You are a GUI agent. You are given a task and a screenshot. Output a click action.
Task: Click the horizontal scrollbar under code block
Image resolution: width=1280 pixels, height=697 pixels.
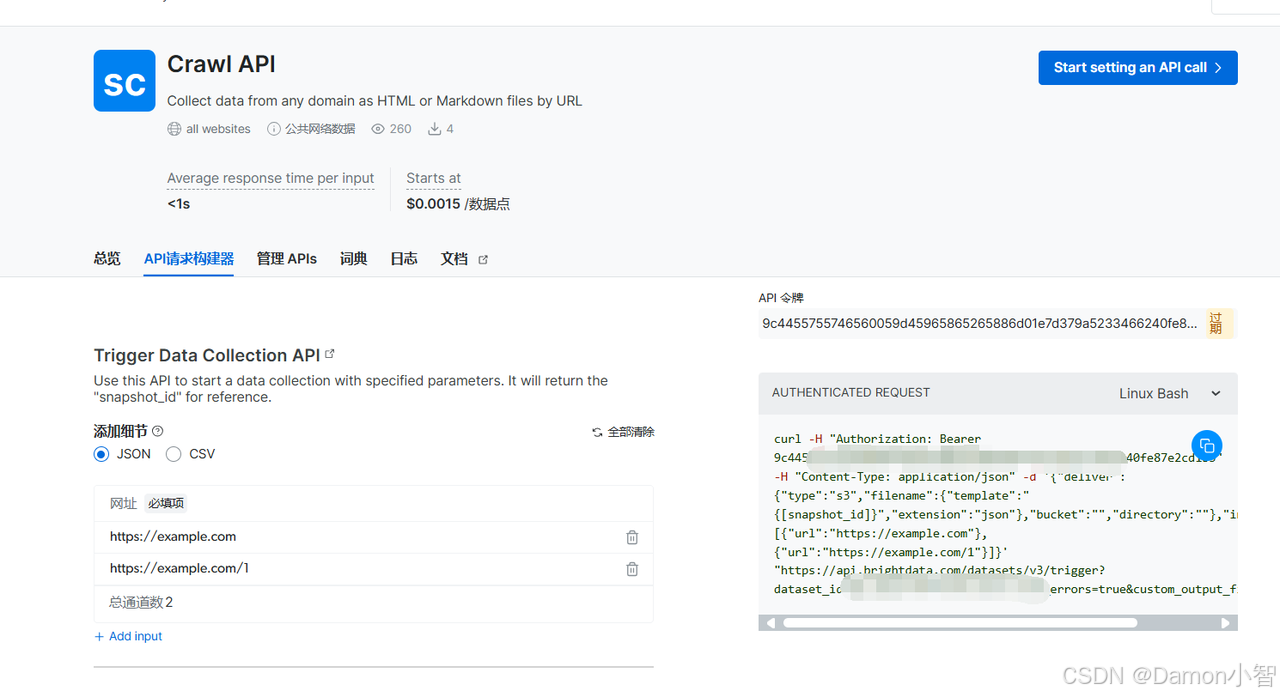coord(960,622)
